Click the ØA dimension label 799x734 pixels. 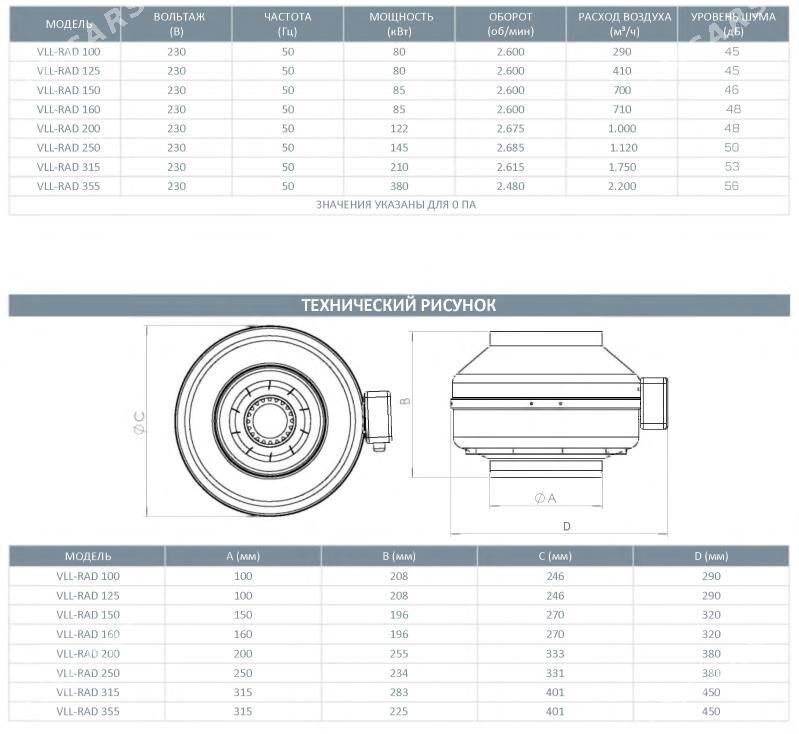tap(546, 497)
